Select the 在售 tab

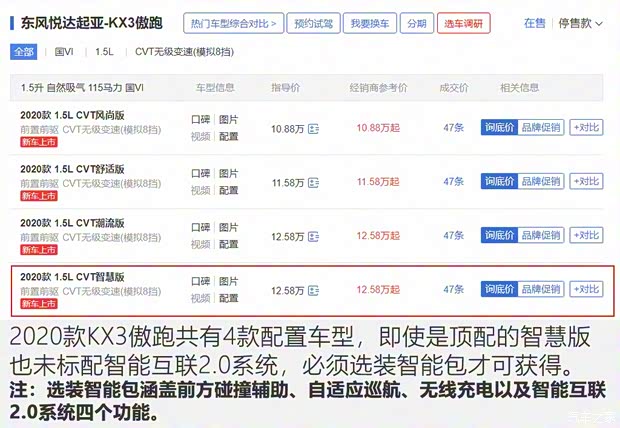535,23
